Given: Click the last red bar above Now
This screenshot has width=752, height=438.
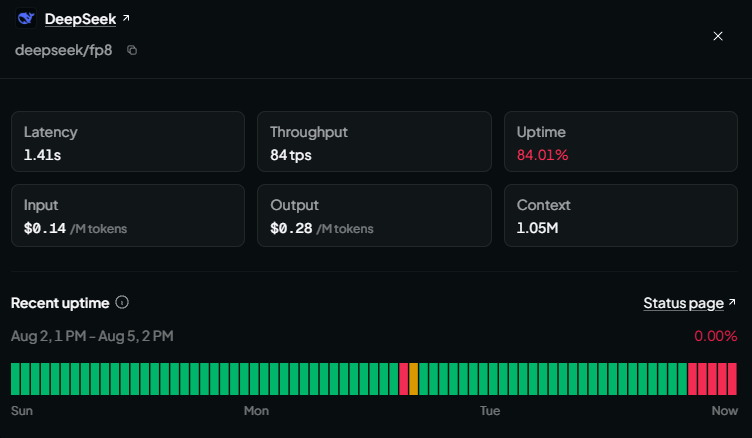Looking at the screenshot, I should [x=732, y=379].
